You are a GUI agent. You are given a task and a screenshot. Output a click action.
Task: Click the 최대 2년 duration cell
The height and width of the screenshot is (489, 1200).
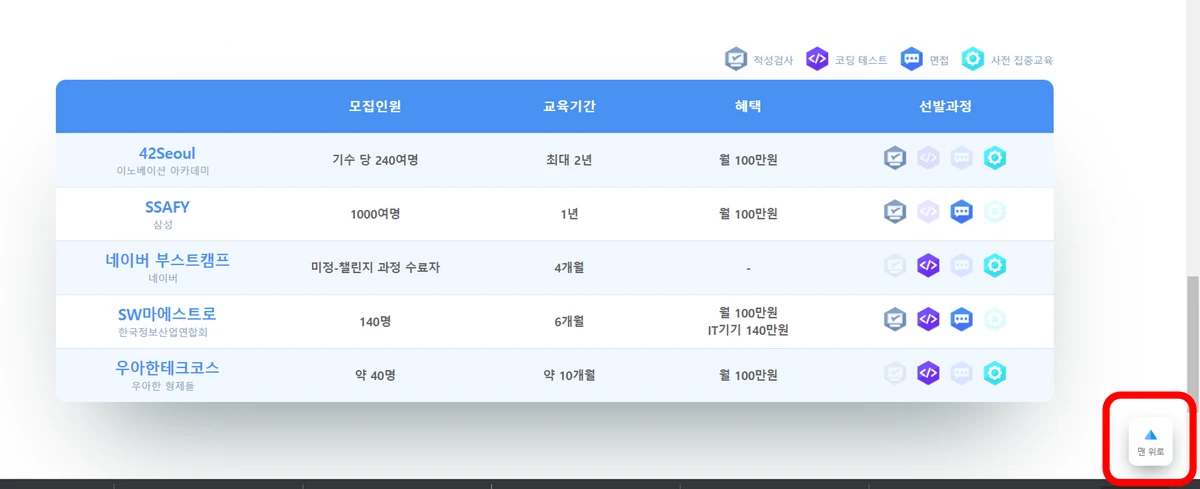[x=570, y=160]
